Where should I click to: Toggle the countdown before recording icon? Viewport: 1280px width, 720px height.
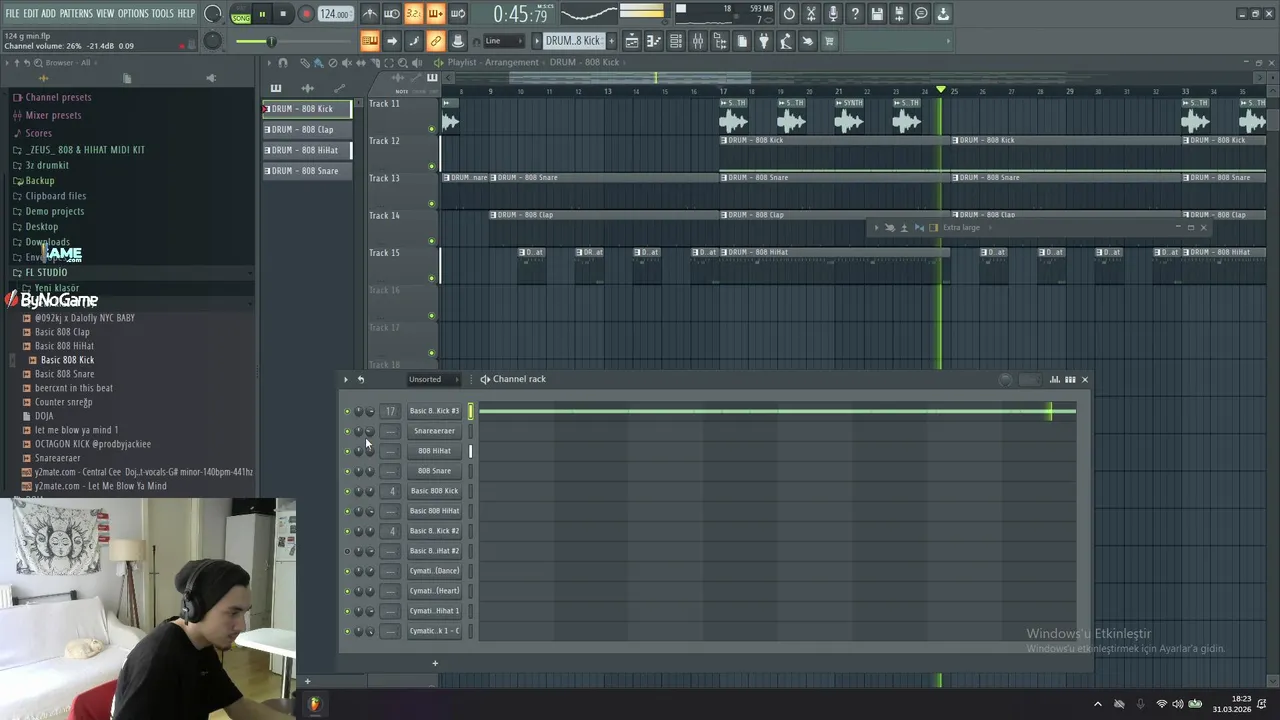coord(414,14)
